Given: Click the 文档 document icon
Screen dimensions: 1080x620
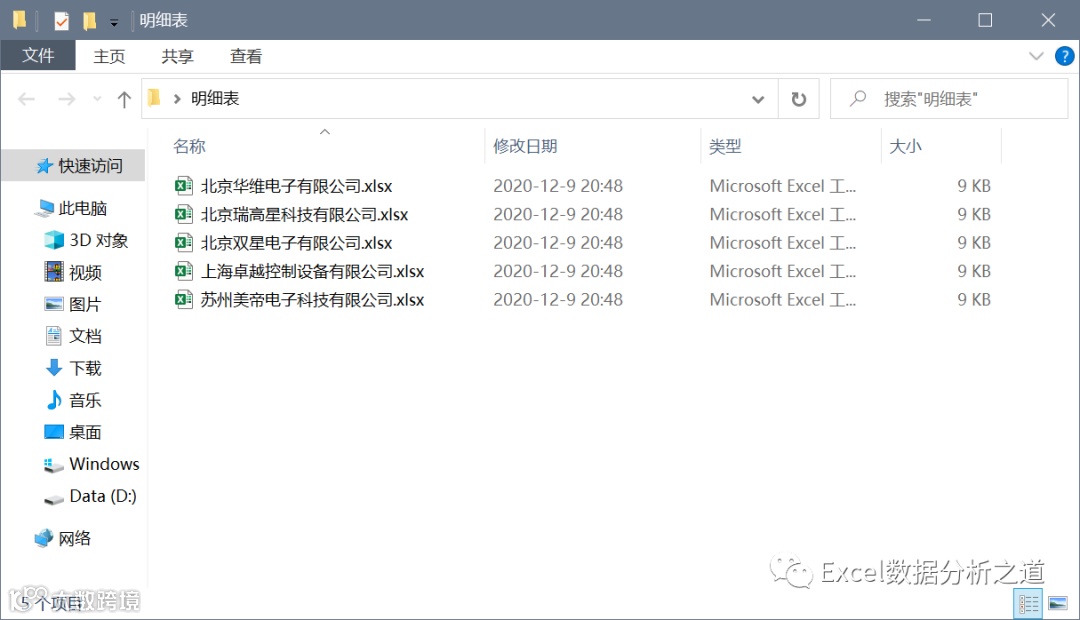Looking at the screenshot, I should coord(54,335).
